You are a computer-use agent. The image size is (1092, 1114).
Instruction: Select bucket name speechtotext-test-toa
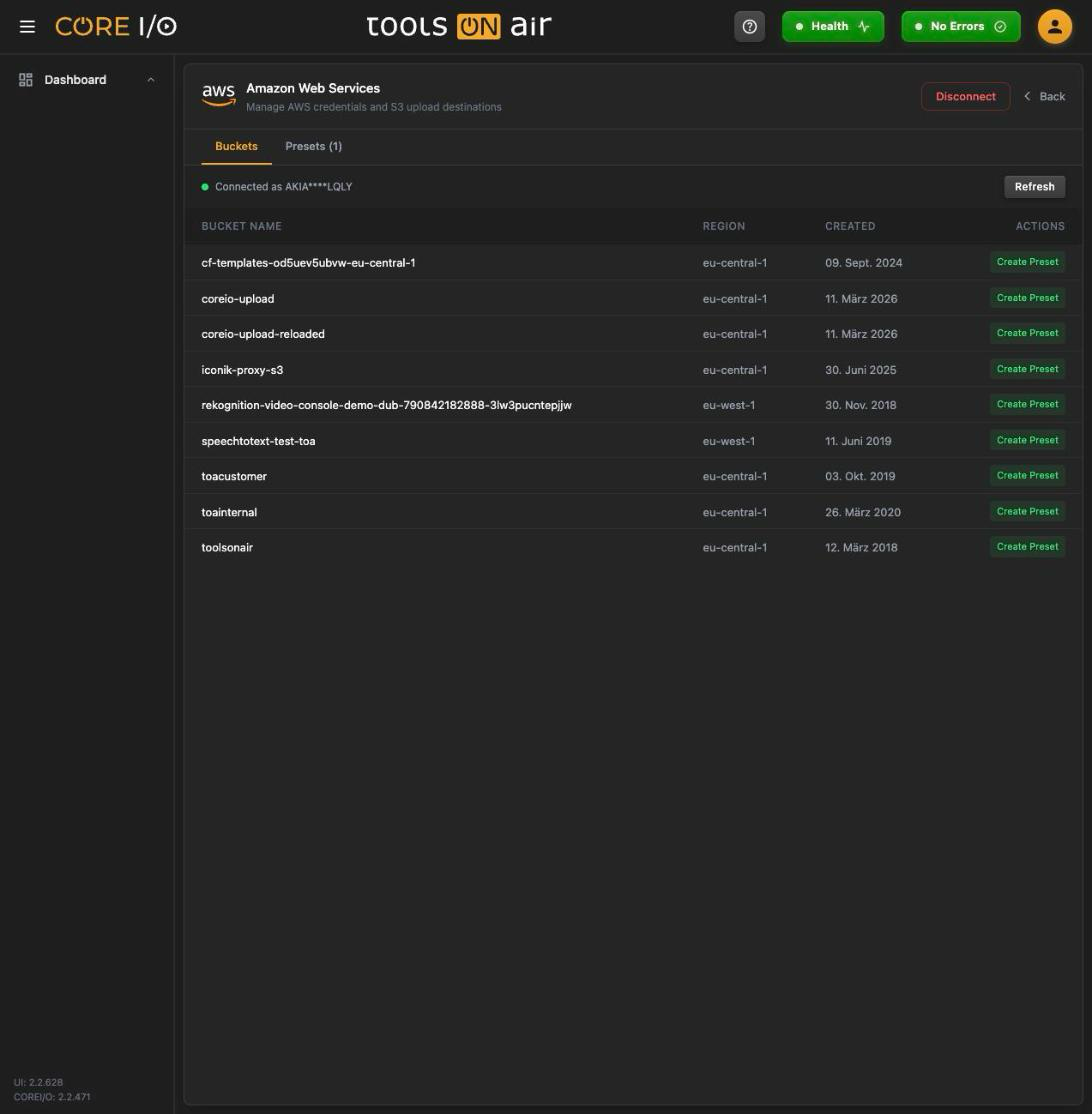258,440
